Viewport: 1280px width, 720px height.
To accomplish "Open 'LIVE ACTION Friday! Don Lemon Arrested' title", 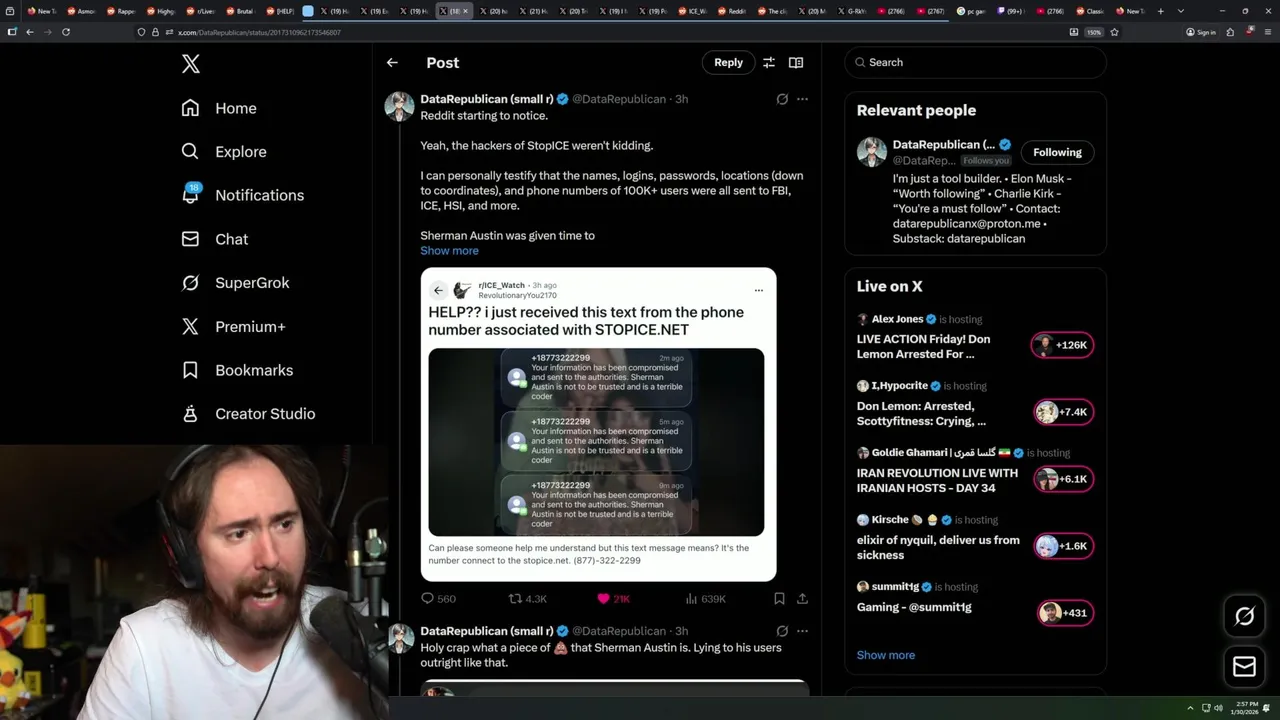I will 923,346.
